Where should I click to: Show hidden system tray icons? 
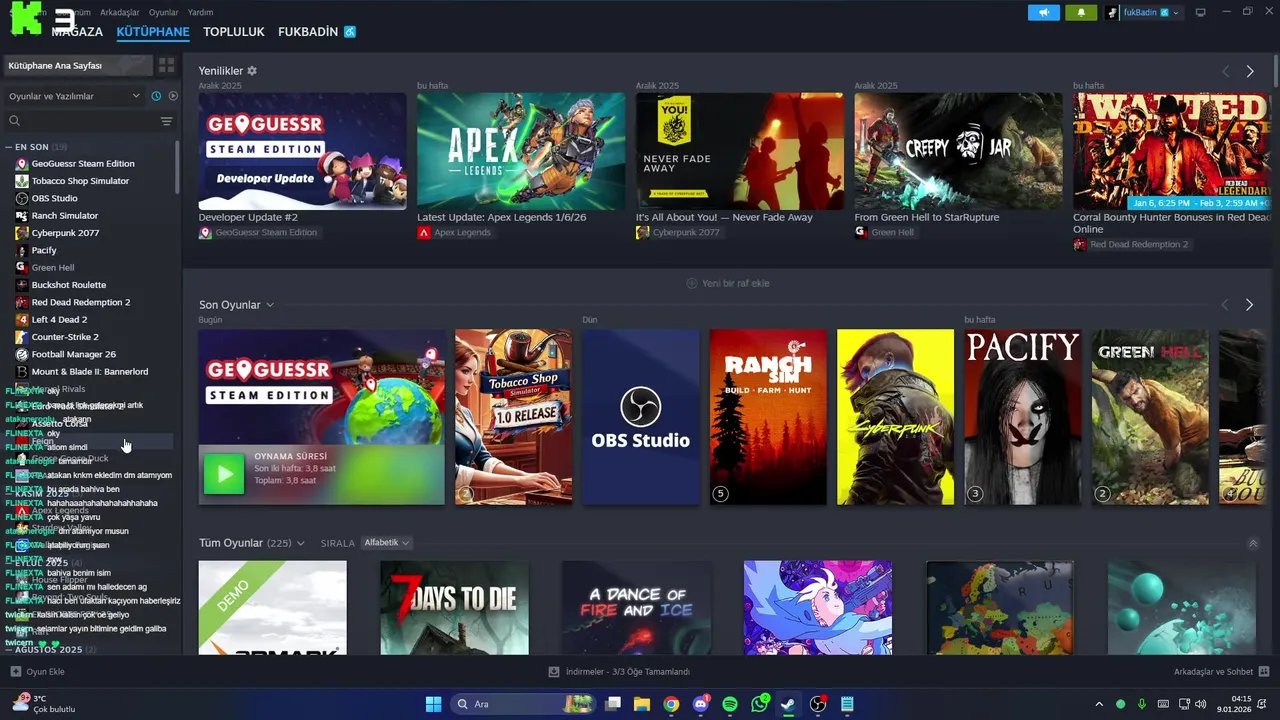coord(1099,704)
